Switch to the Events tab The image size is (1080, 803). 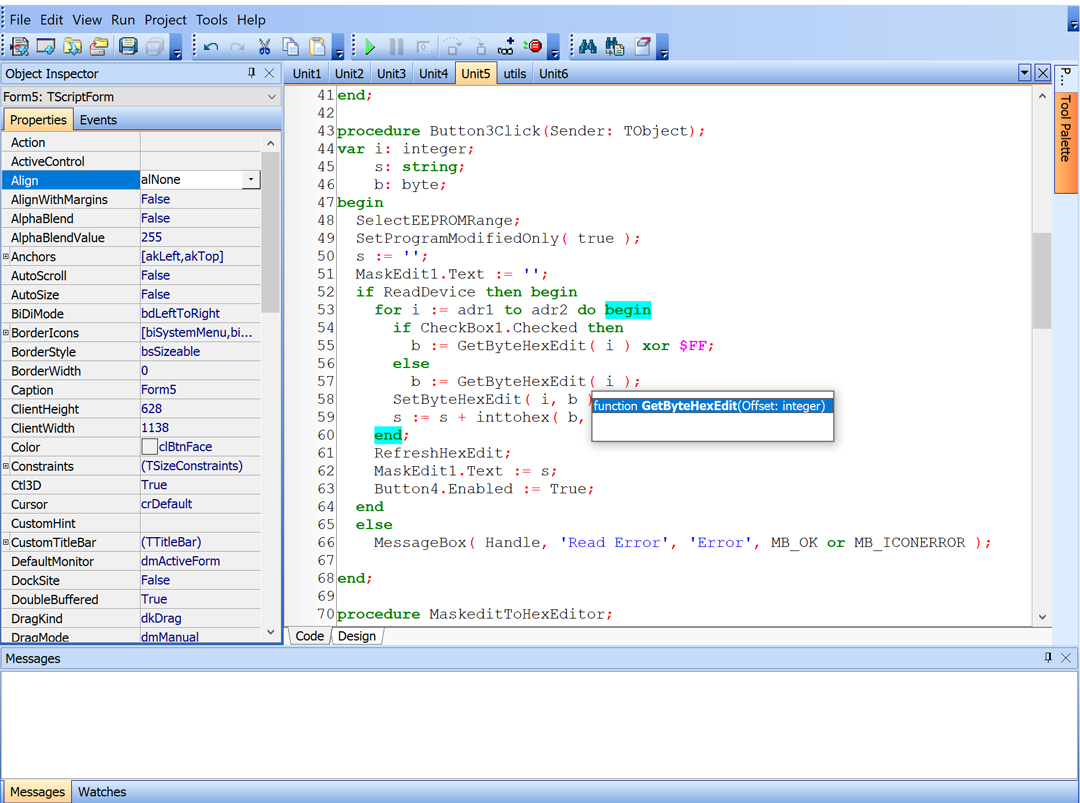point(98,120)
